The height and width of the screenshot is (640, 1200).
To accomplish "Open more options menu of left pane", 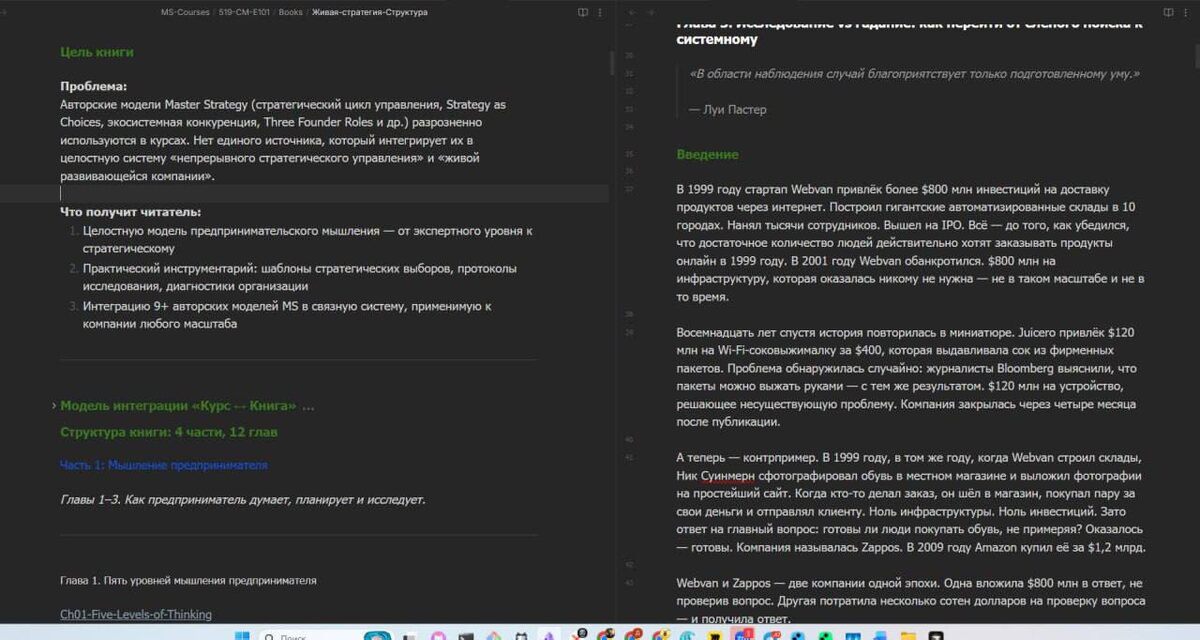I will (599, 12).
